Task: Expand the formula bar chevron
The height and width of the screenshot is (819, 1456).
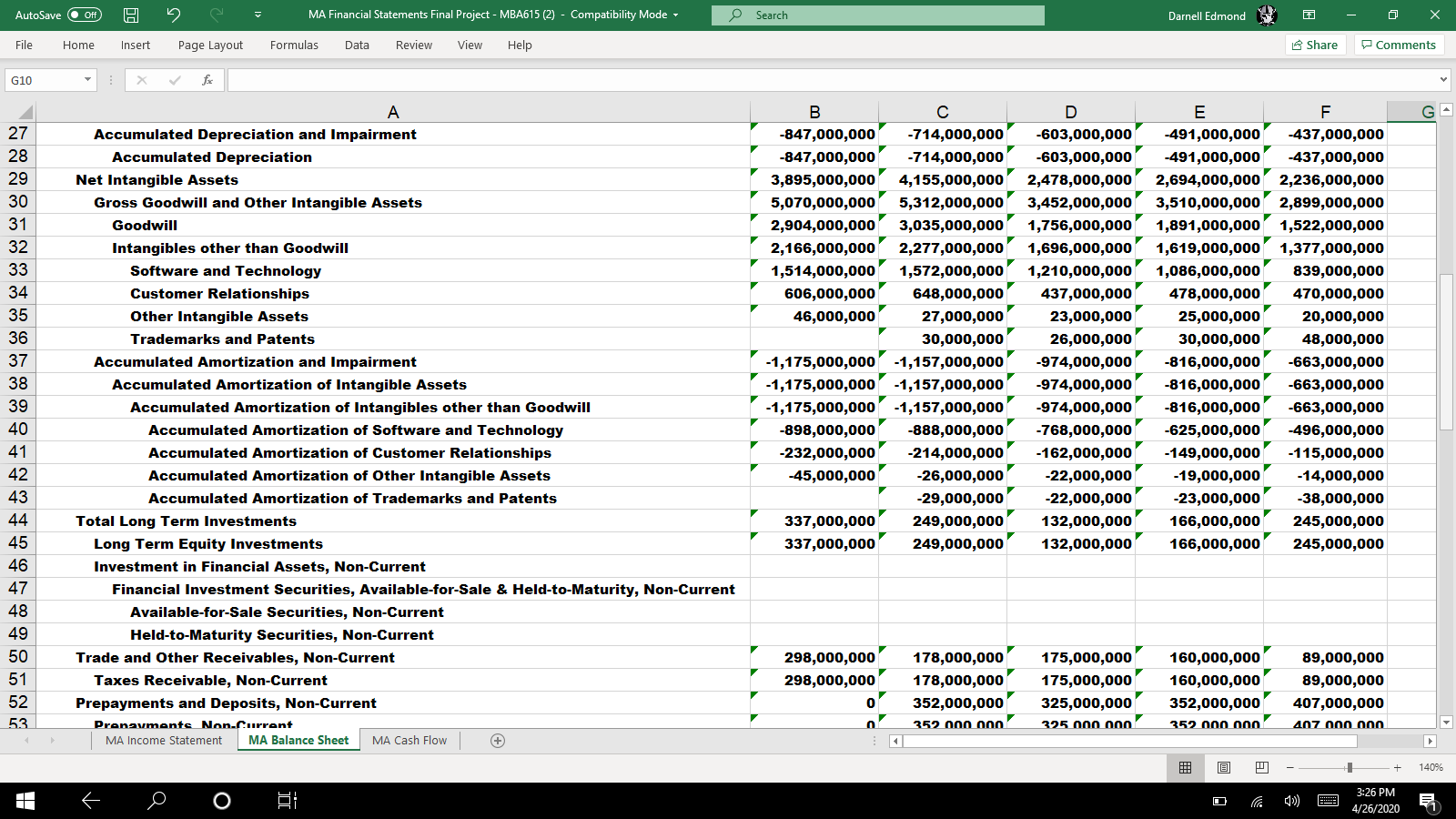Action: tap(1443, 80)
